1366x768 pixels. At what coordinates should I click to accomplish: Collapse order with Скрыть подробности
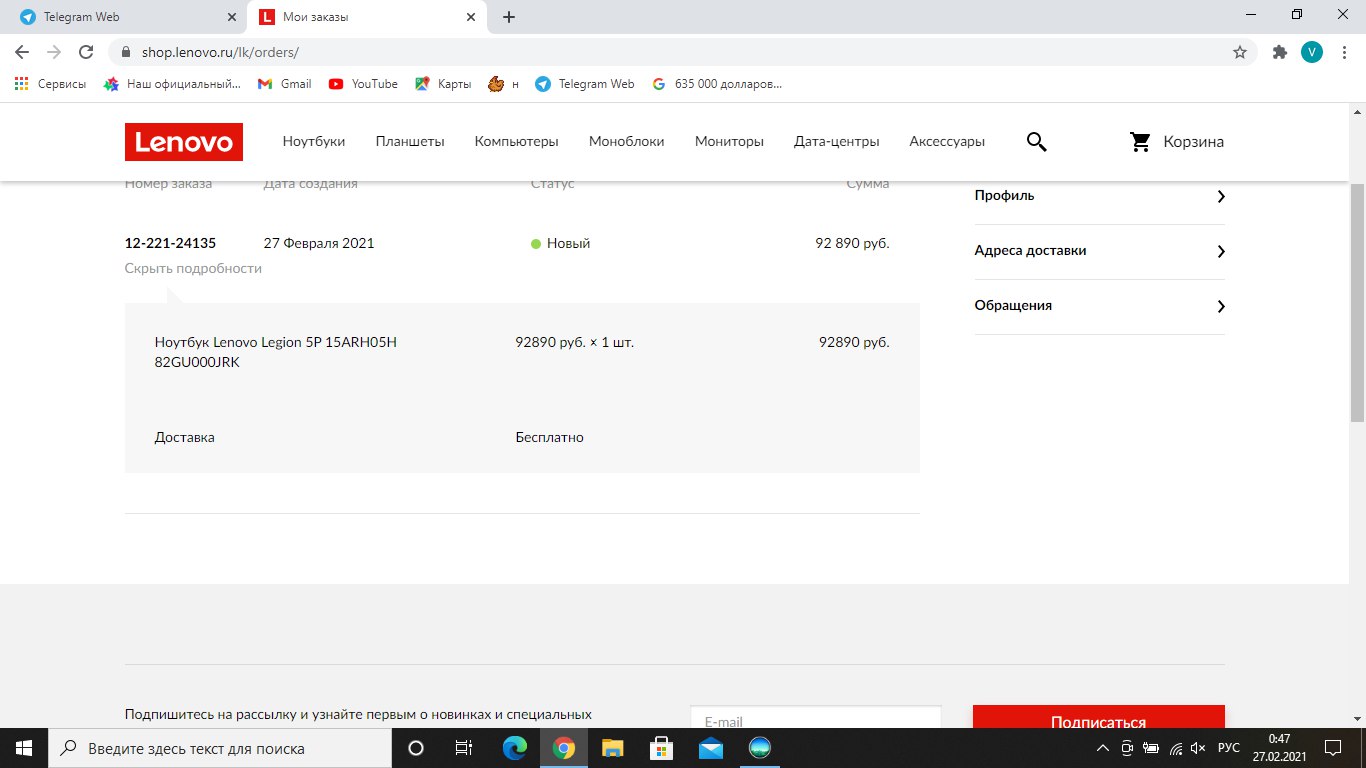click(x=193, y=269)
